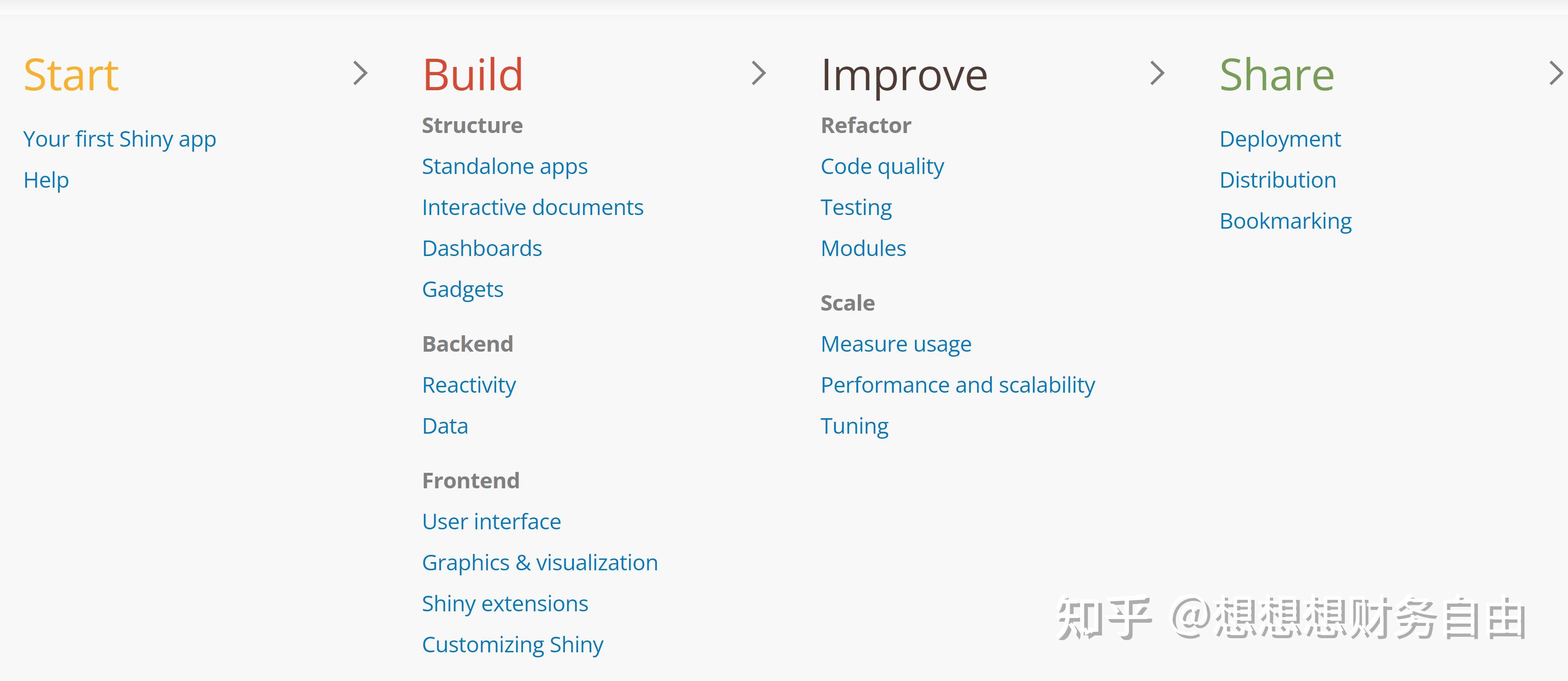
Task: Open Performance and scalability link
Action: 958,385
